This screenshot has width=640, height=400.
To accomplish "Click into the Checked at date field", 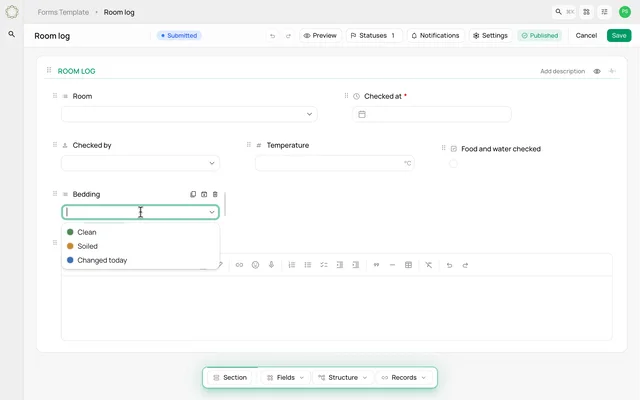I will pyautogui.click(x=432, y=114).
